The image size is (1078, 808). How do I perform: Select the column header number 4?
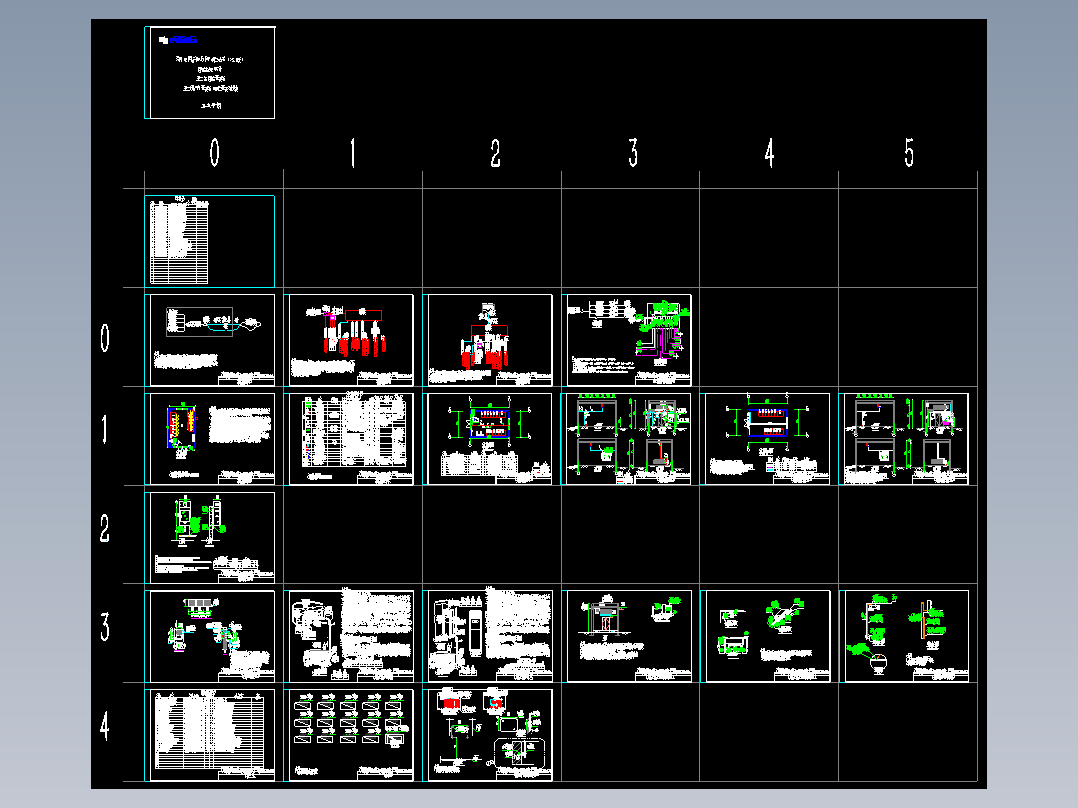pos(770,153)
